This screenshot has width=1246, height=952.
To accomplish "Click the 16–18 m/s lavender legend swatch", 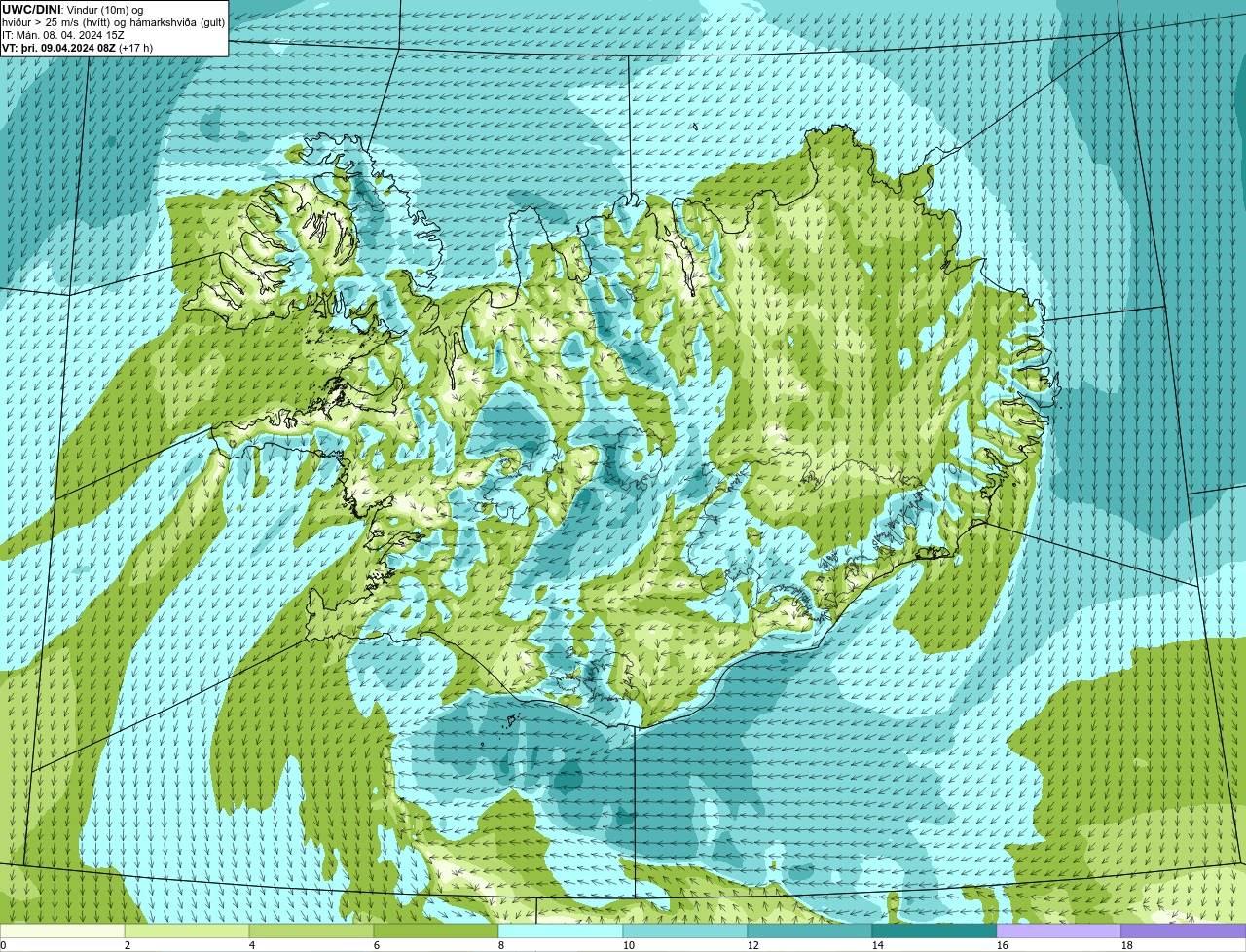I will [x=1059, y=931].
